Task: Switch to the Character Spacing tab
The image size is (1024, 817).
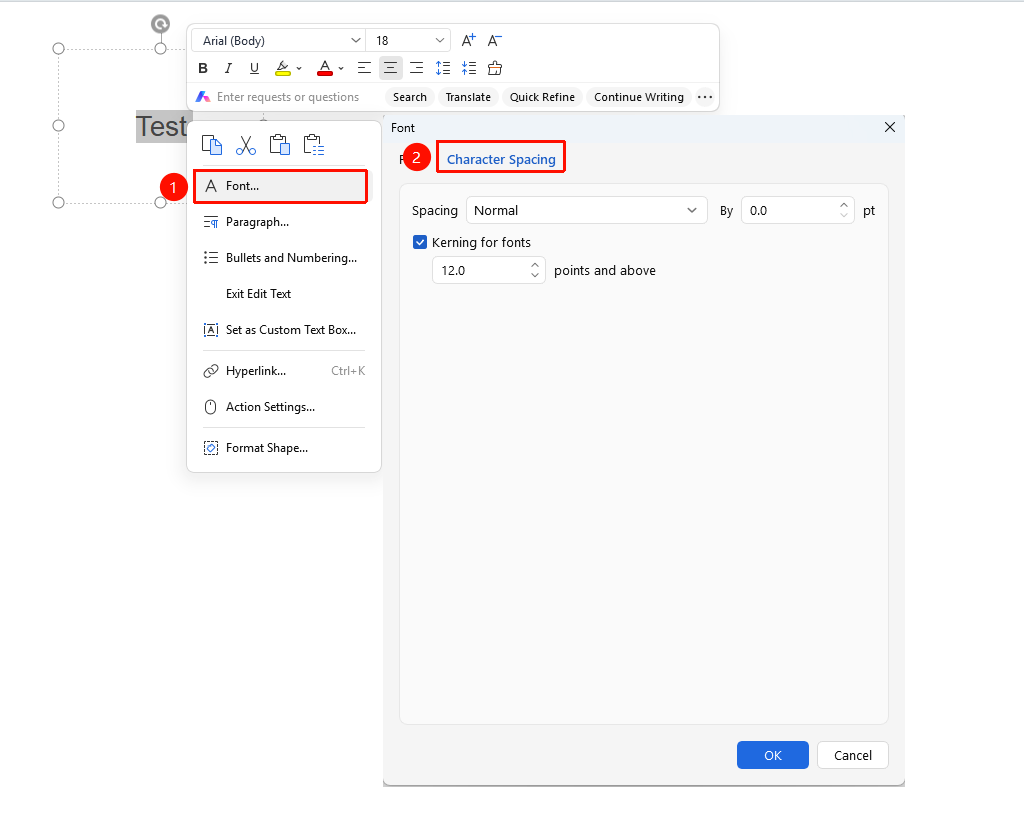Action: (501, 159)
